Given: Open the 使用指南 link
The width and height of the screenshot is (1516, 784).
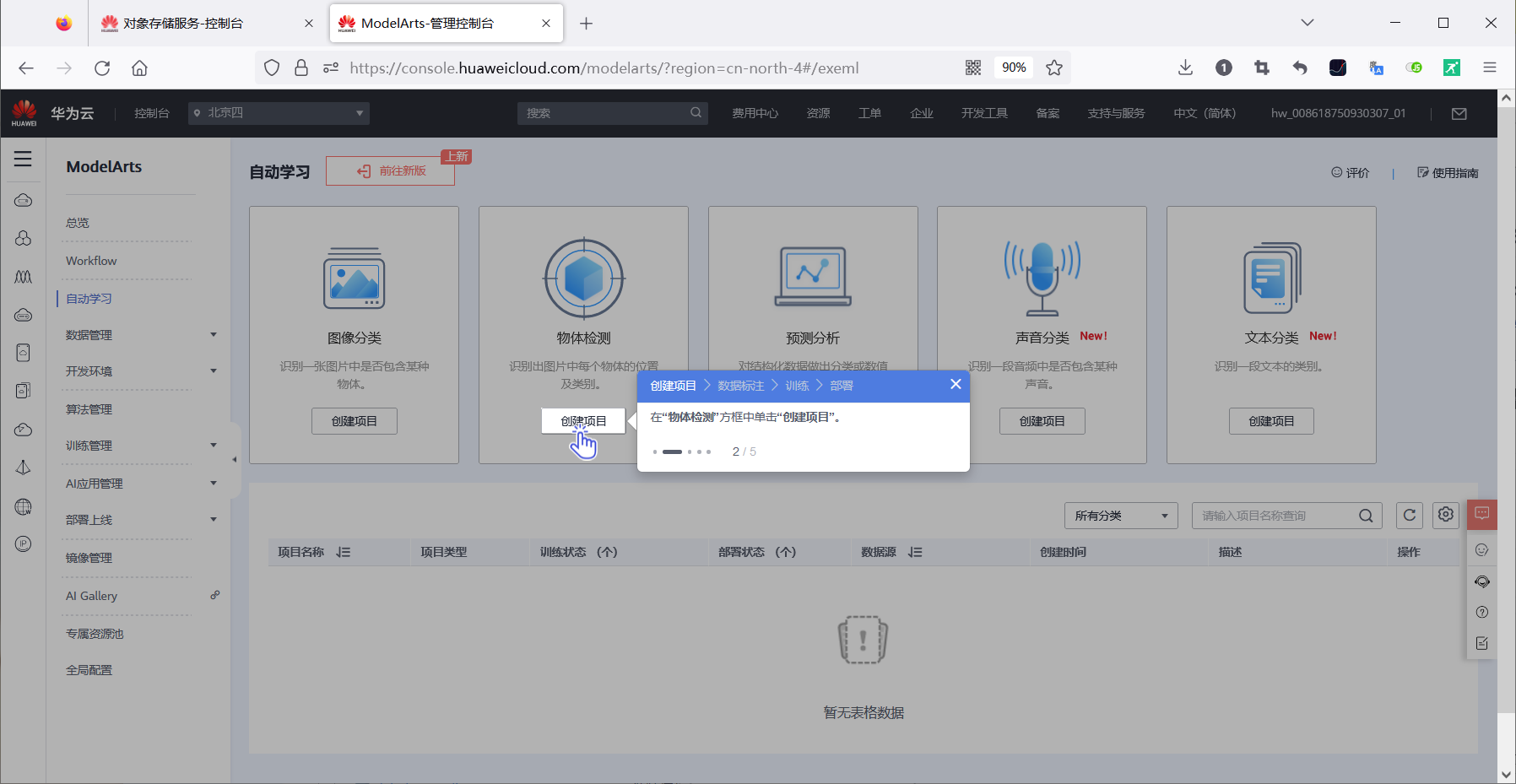Looking at the screenshot, I should [1448, 173].
